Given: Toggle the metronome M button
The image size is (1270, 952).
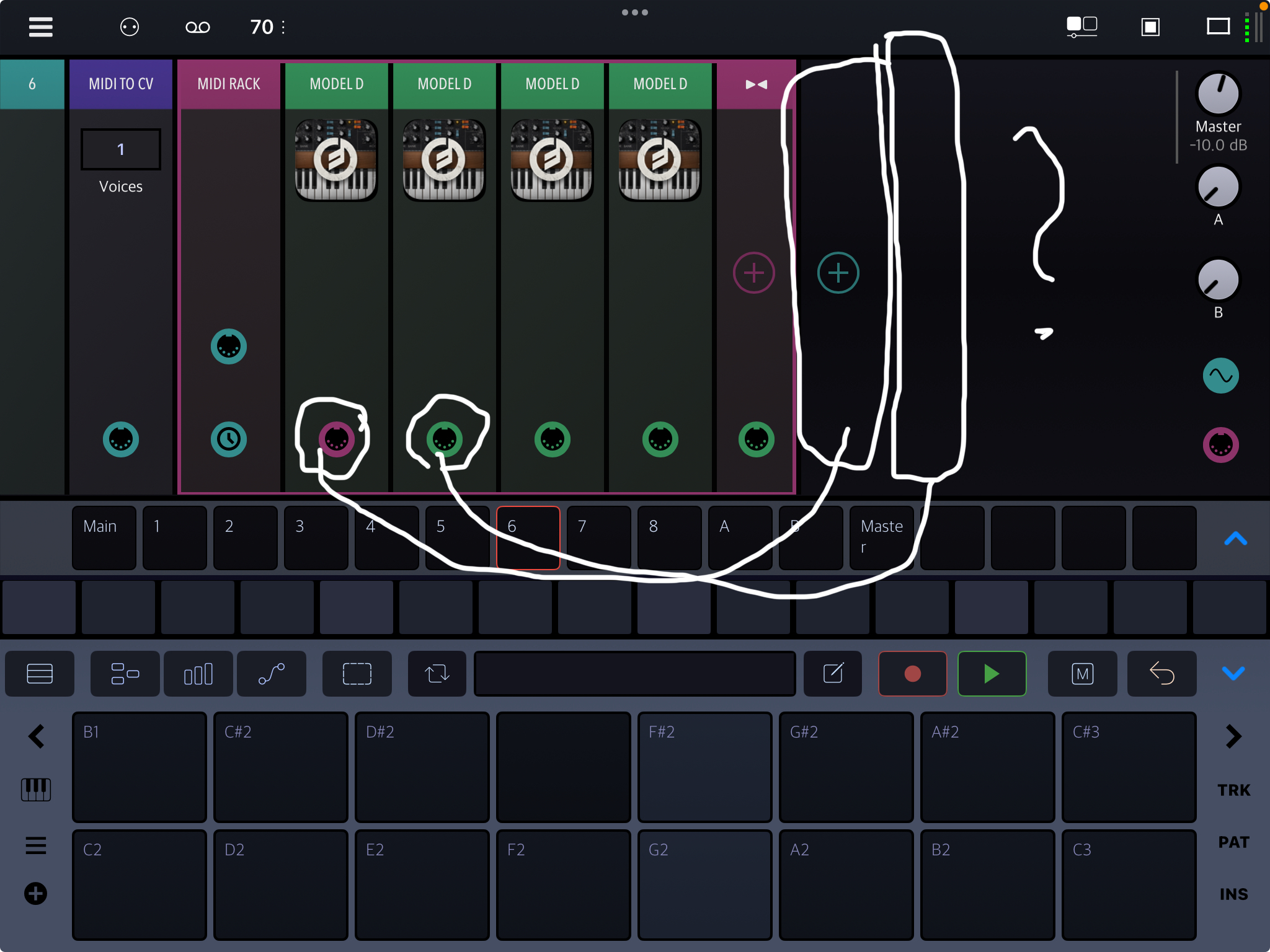Looking at the screenshot, I should 1083,674.
